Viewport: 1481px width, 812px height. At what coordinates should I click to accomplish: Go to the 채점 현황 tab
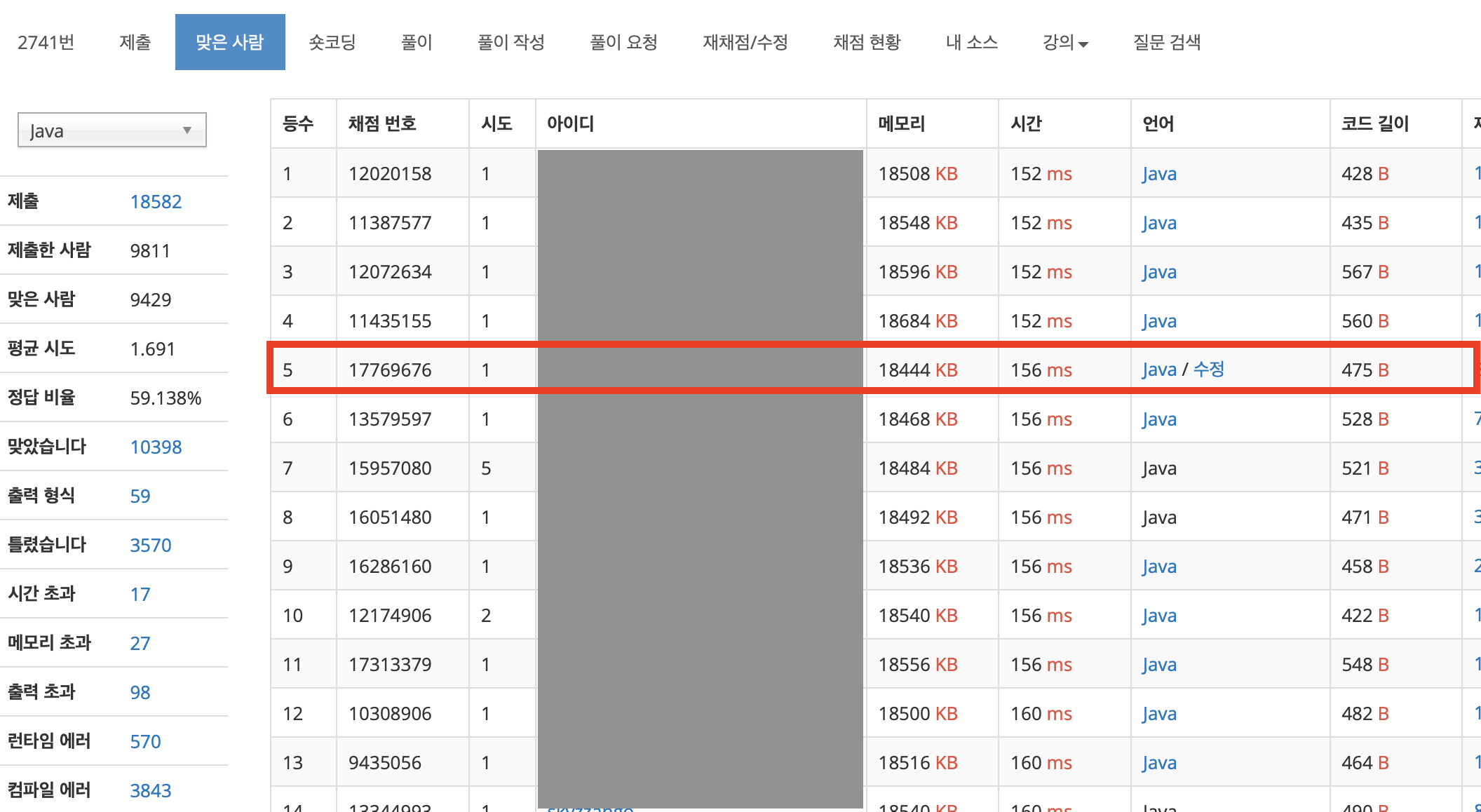coord(867,43)
